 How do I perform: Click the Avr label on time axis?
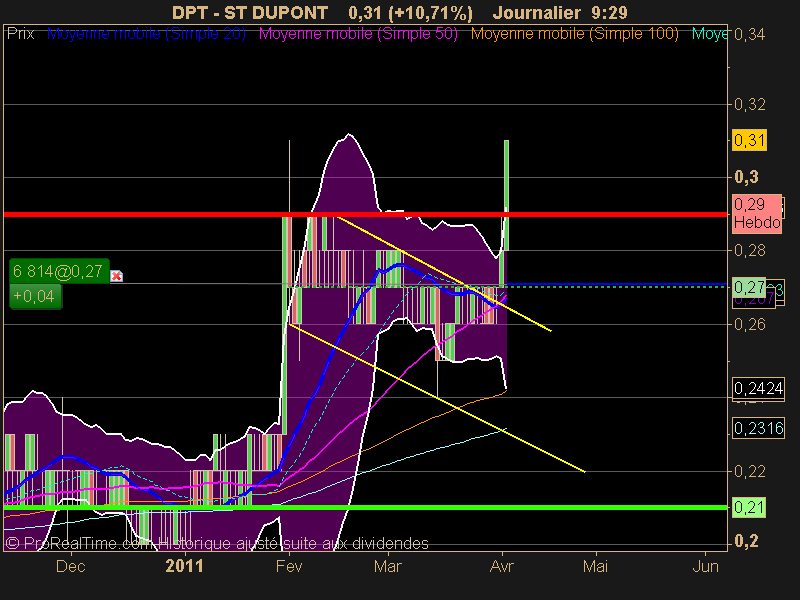tap(502, 566)
